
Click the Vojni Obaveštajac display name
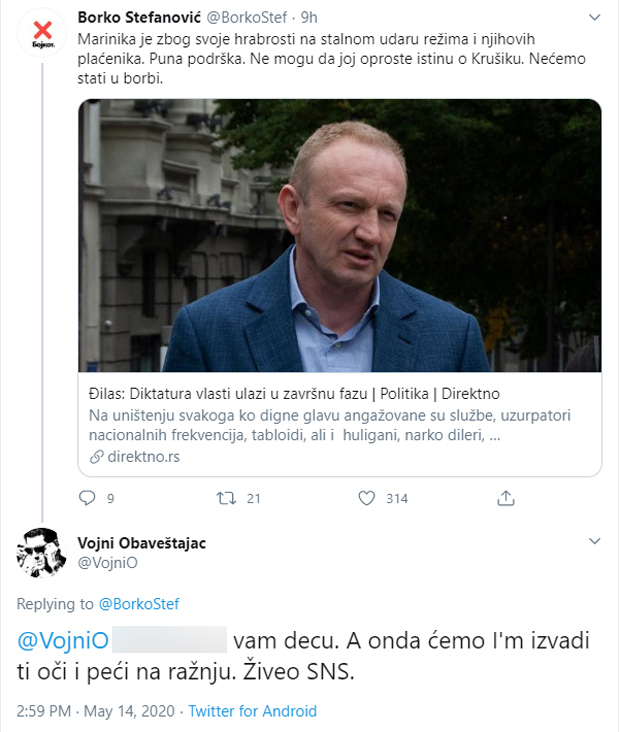point(142,542)
